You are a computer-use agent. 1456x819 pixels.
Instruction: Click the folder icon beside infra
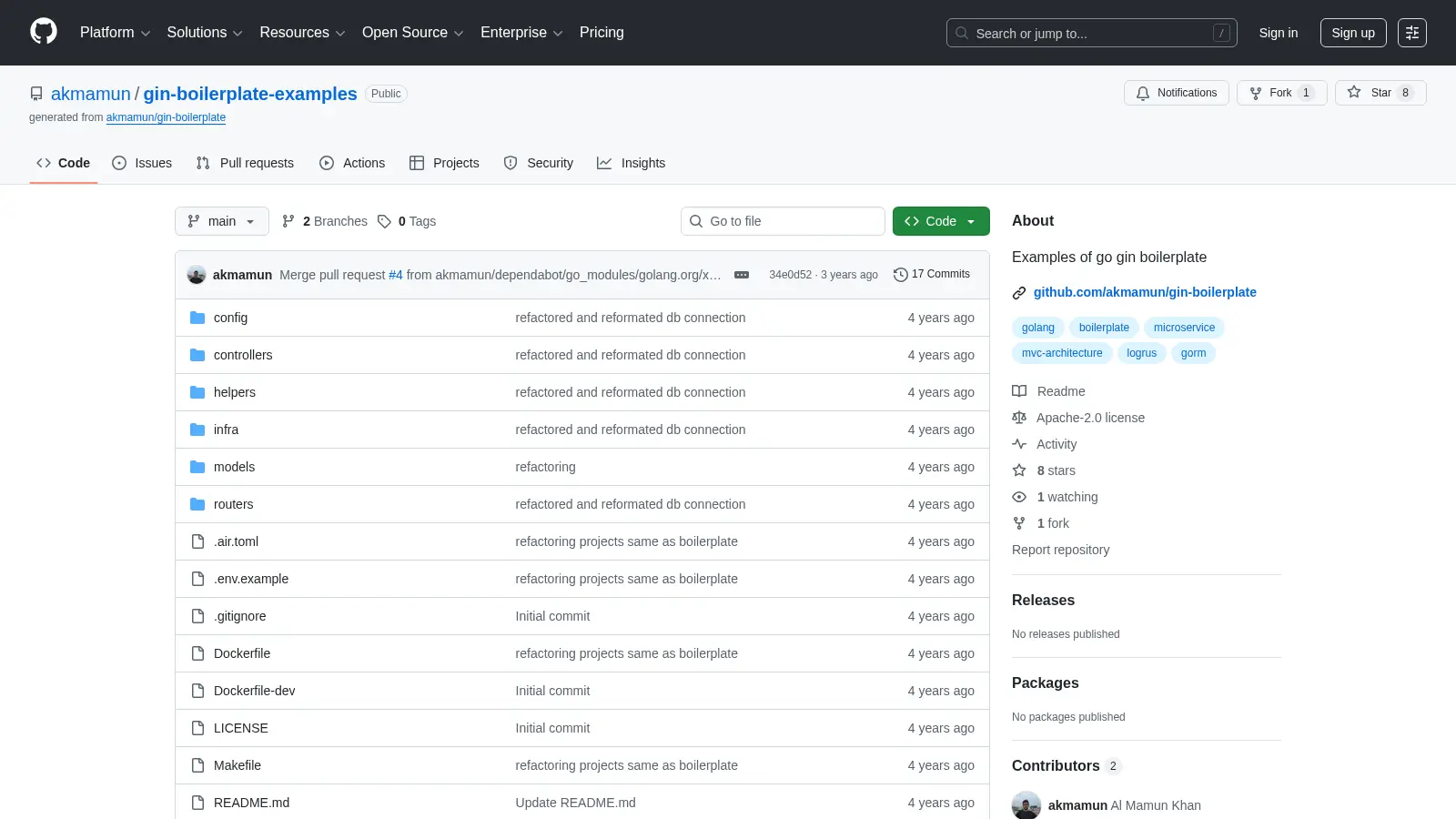tap(197, 430)
